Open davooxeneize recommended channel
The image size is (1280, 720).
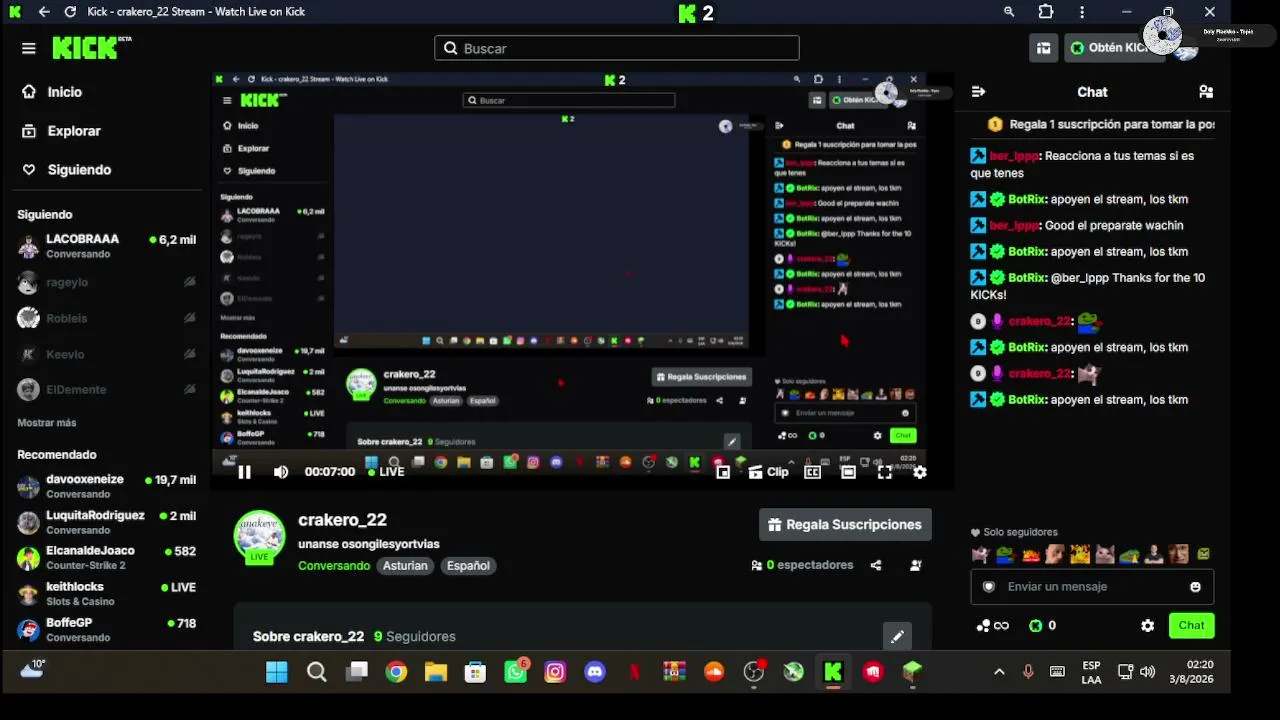(106, 487)
